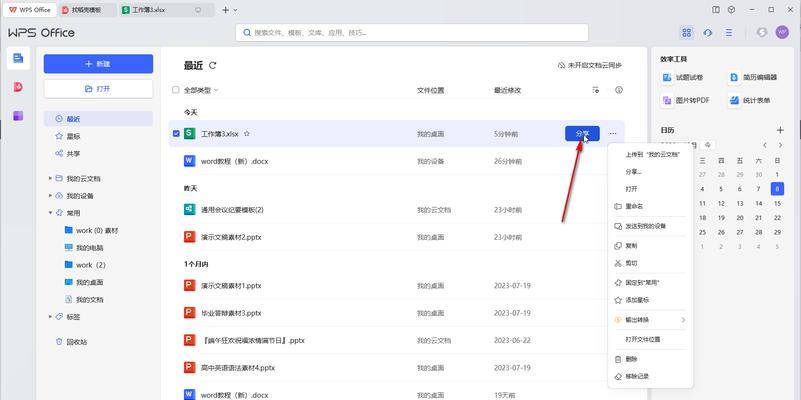Image resolution: width=801 pixels, height=400 pixels.
Task: Click the info circle icon in list header
Action: pos(619,90)
